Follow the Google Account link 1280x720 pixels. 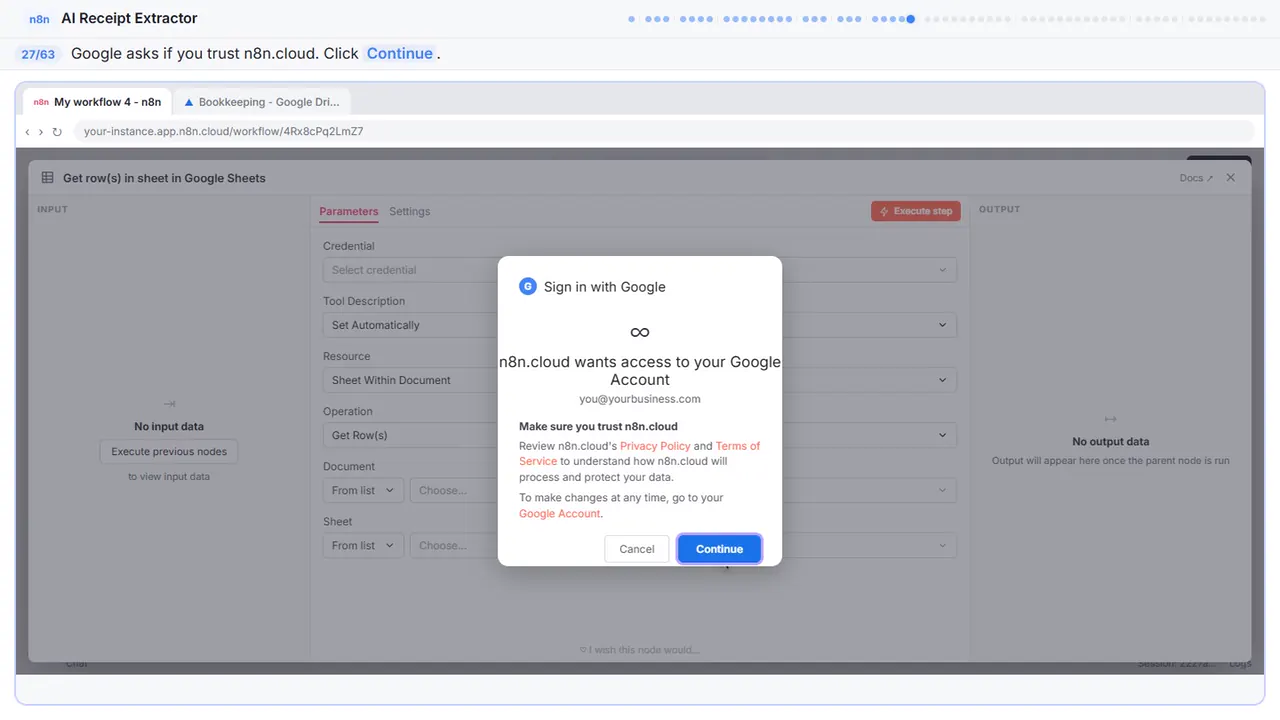(x=559, y=514)
